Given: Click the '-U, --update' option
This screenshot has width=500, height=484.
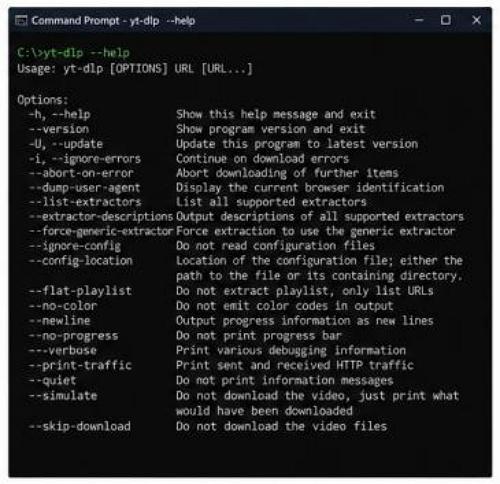Looking at the screenshot, I should point(66,144).
